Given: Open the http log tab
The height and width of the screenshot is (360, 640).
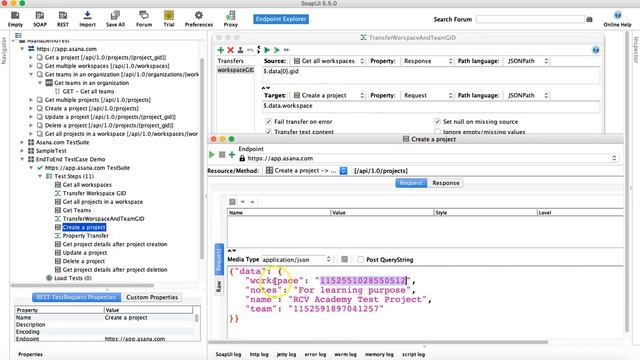Looking at the screenshot, I should (259, 354).
